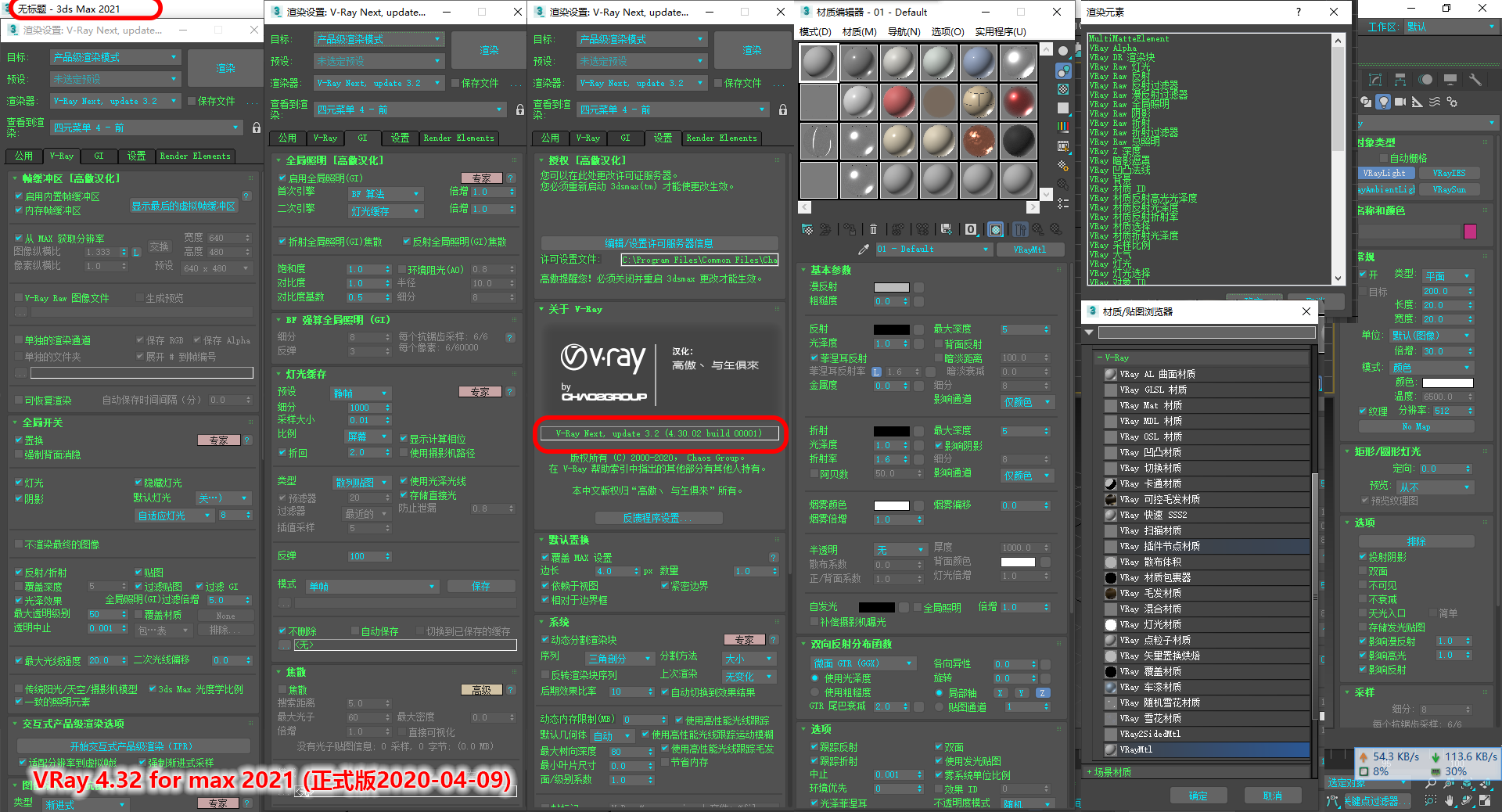Click the Sample Type sphere icon
This screenshot has height=812, width=1502.
pos(1063,51)
